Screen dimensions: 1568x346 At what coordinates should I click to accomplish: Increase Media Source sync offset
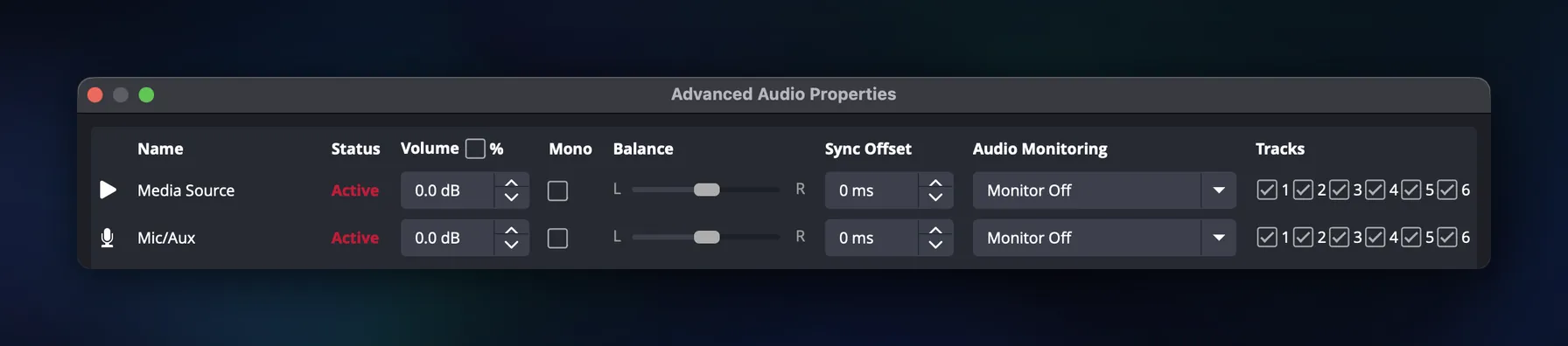pos(935,183)
